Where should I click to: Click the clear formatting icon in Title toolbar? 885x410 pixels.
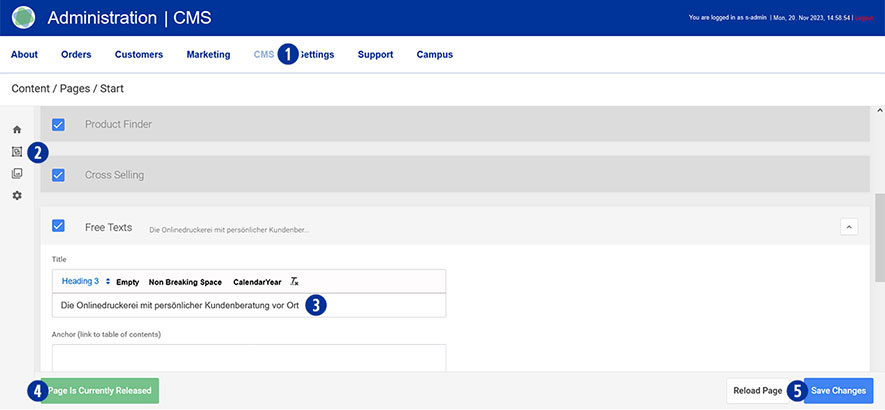click(294, 281)
